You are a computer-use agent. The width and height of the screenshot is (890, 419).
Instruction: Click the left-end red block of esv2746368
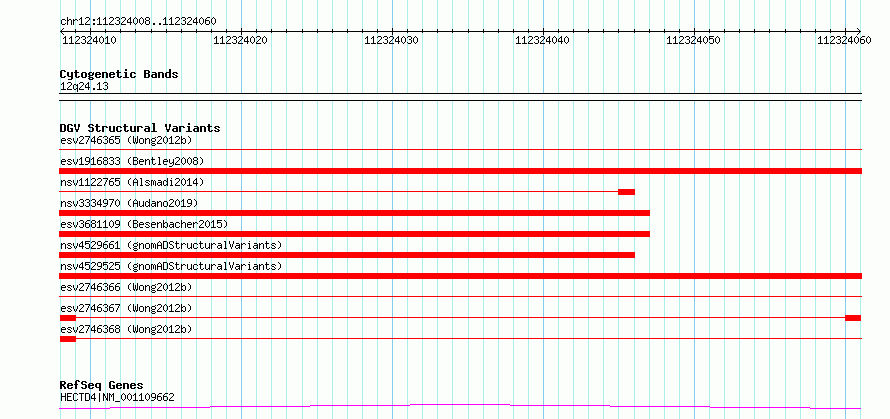coord(68,339)
